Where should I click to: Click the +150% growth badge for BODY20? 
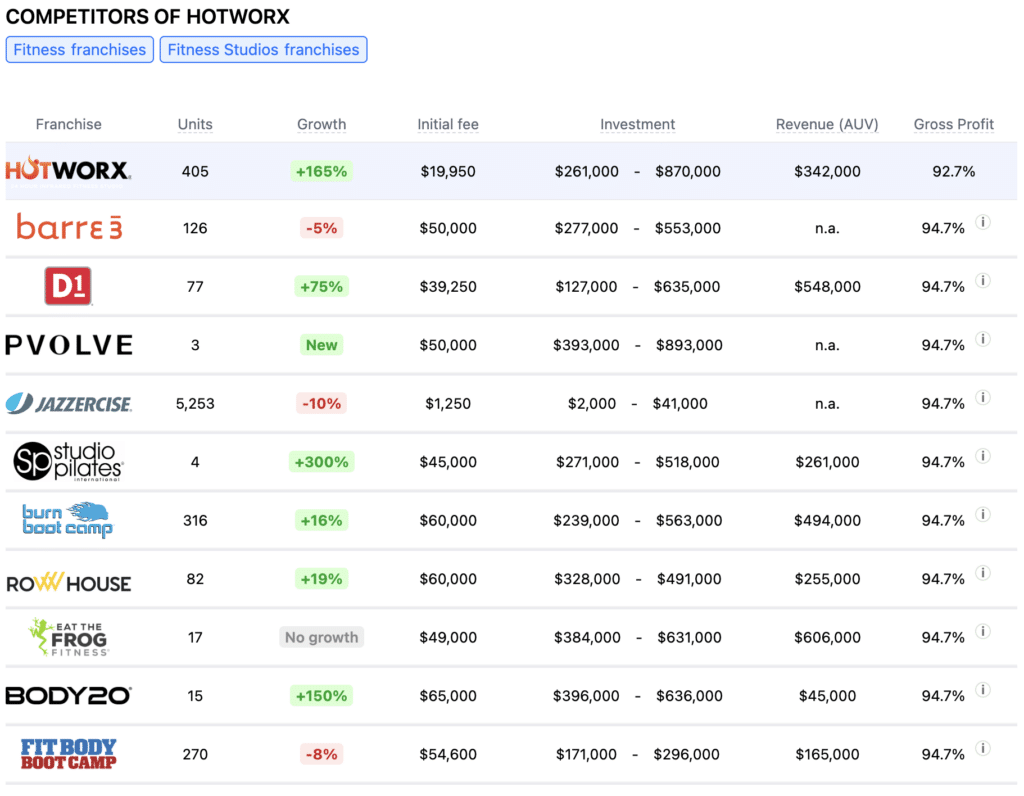tap(321, 695)
